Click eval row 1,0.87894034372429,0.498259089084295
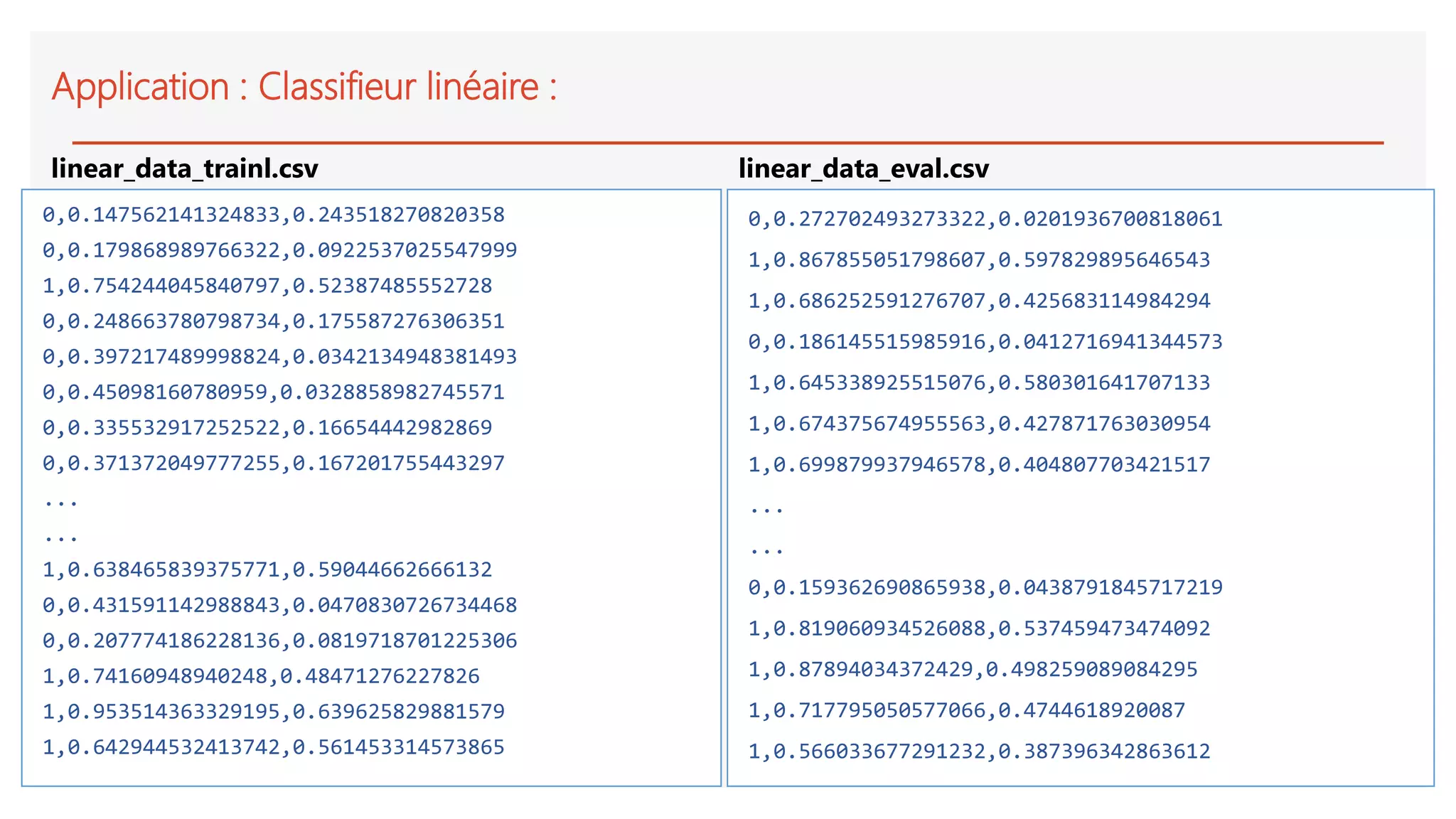The image size is (1456, 819). (973, 670)
